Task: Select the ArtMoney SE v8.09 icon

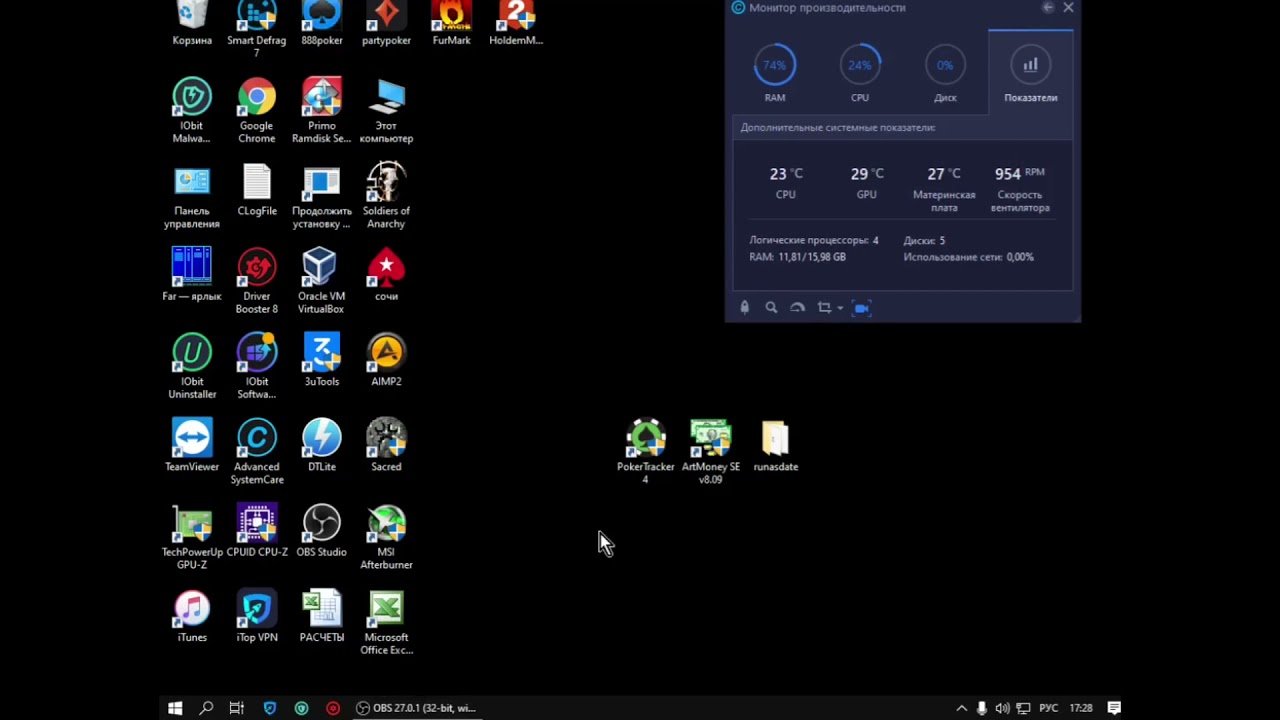Action: tap(710, 452)
